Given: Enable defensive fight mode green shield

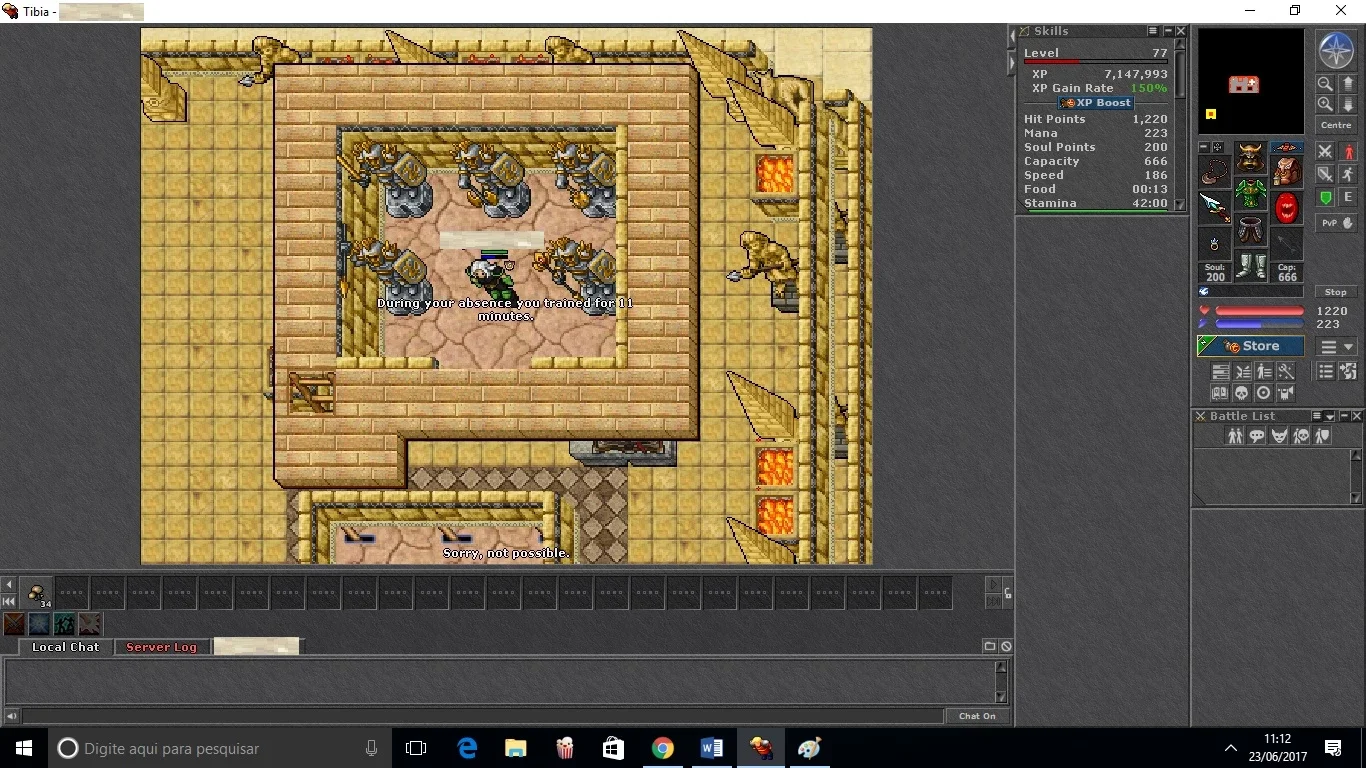Looking at the screenshot, I should click(x=1325, y=197).
